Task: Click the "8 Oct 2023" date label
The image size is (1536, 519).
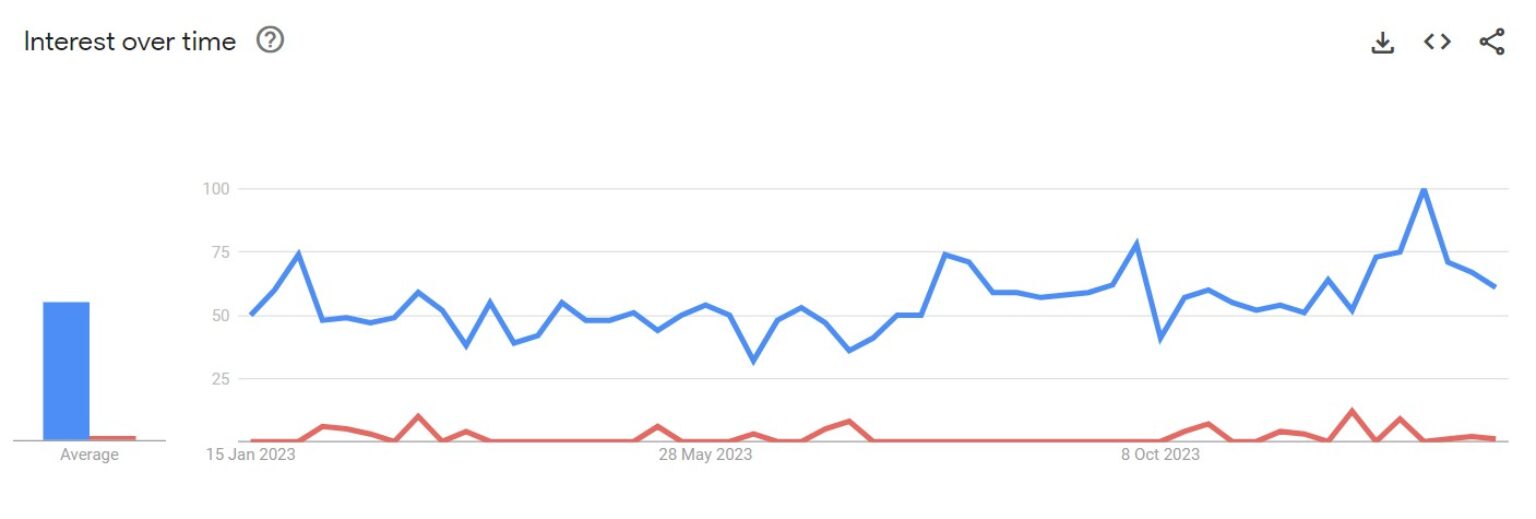Action: tap(1160, 455)
